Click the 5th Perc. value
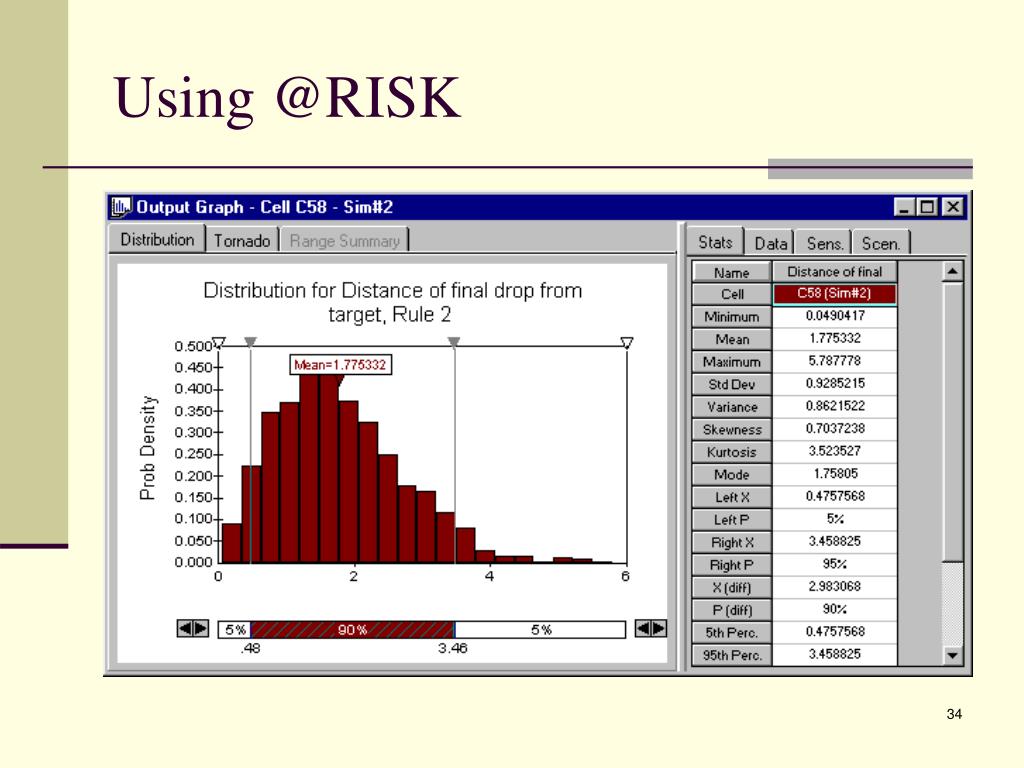 [835, 632]
